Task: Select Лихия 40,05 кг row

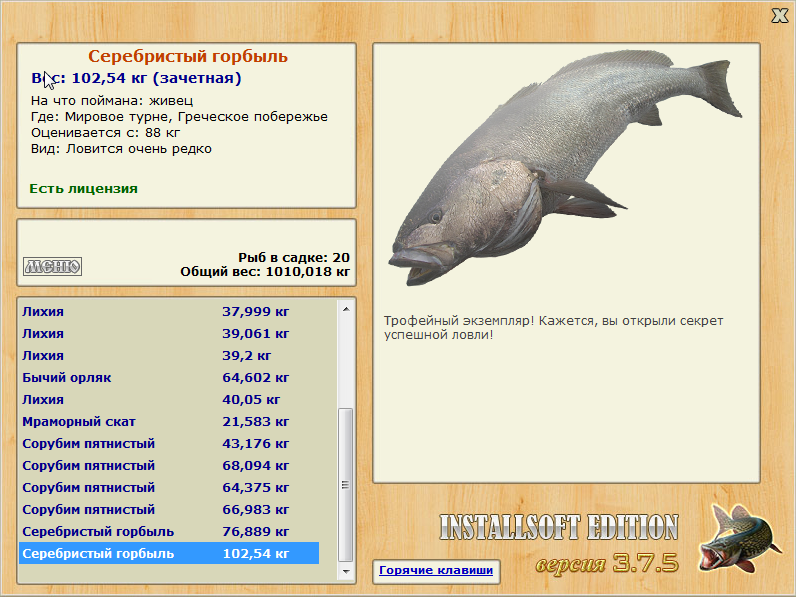Action: (169, 400)
